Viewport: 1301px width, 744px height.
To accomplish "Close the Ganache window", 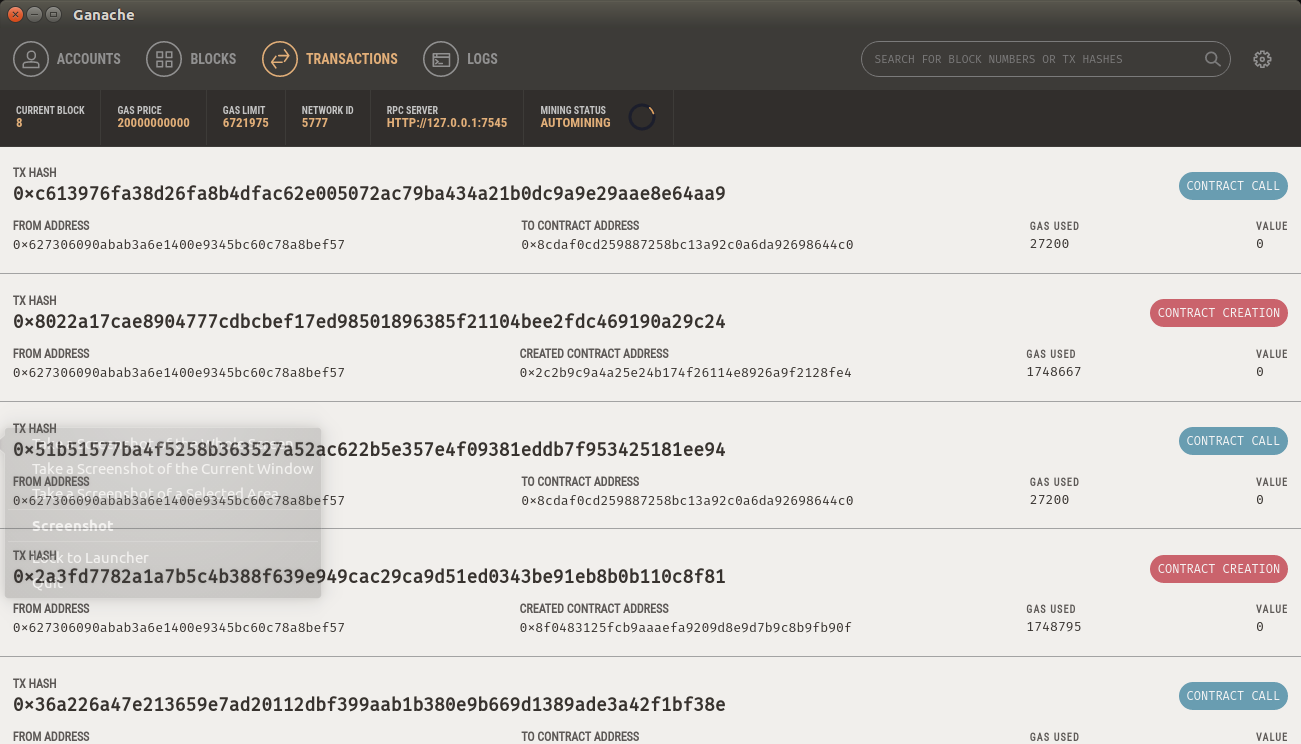I will click(15, 14).
